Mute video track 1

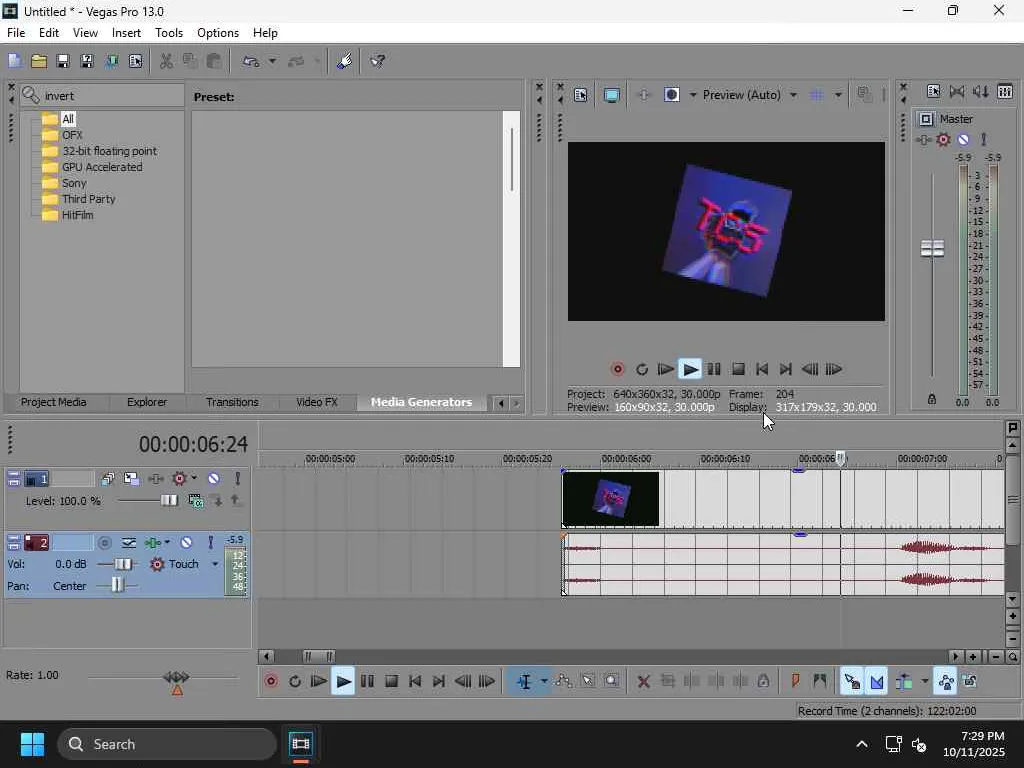pos(214,479)
